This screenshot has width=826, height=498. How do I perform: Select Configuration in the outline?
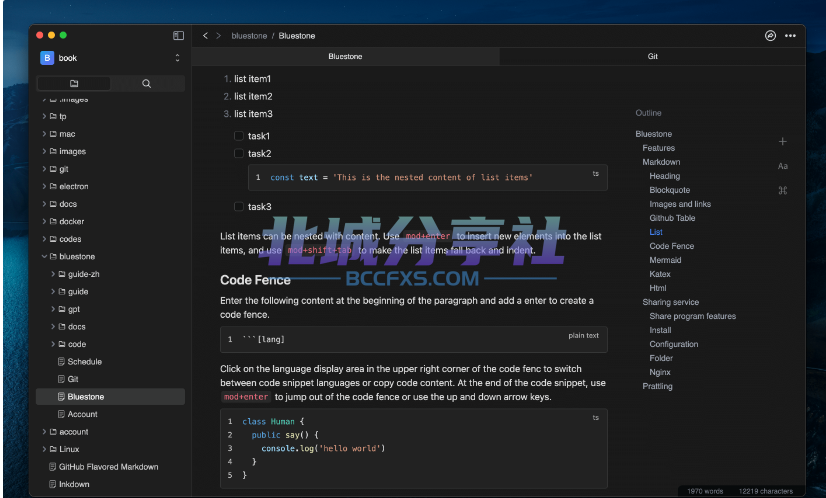coord(674,344)
